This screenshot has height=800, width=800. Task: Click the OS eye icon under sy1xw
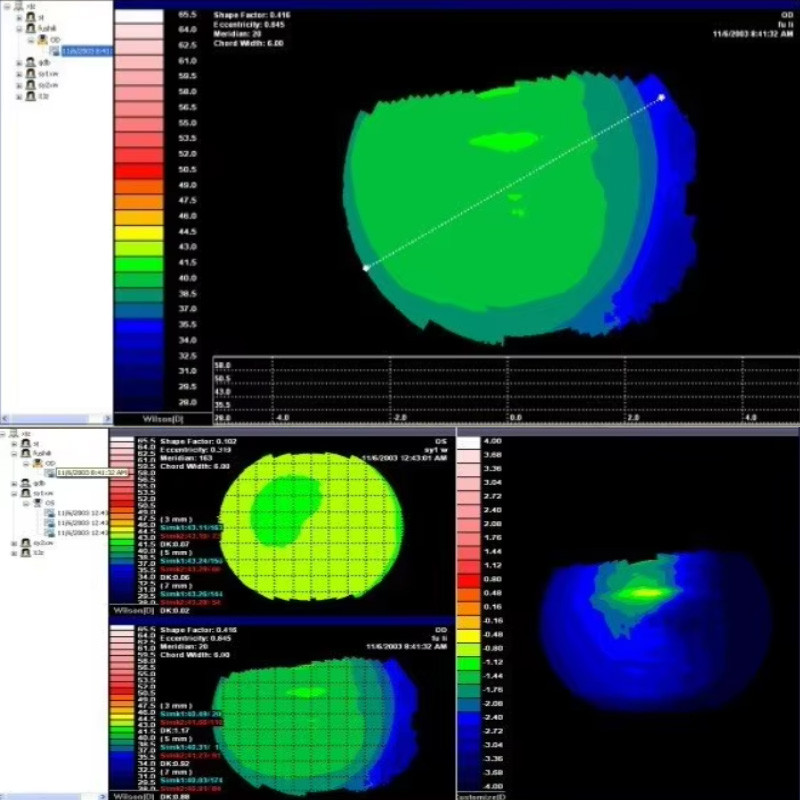pyautogui.click(x=37, y=503)
